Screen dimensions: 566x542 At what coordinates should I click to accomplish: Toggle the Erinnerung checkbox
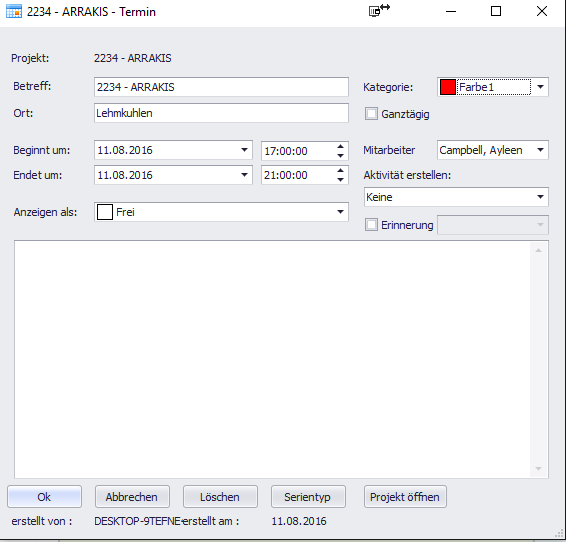click(371, 224)
